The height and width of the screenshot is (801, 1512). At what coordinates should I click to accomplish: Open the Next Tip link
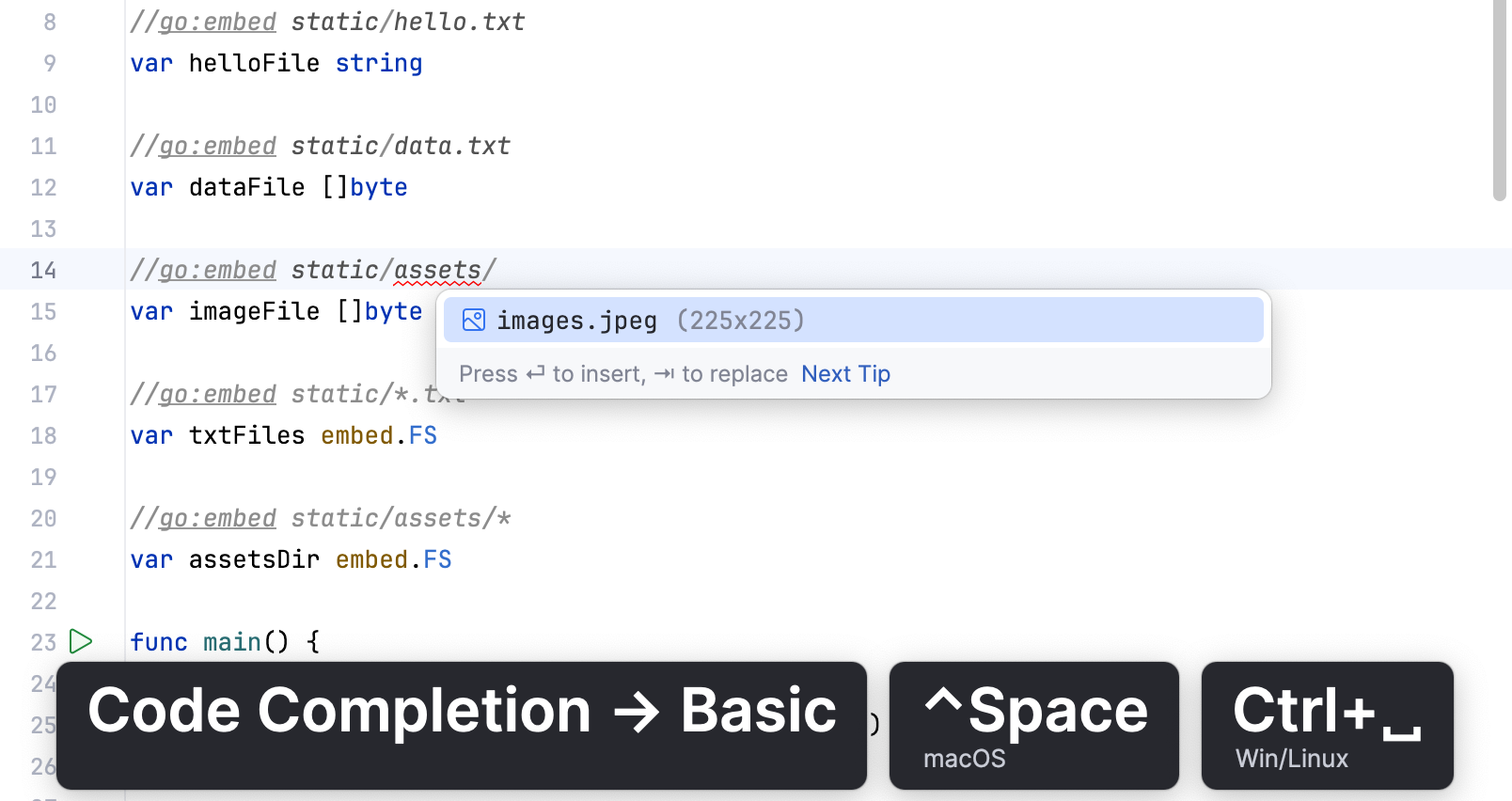(845, 374)
